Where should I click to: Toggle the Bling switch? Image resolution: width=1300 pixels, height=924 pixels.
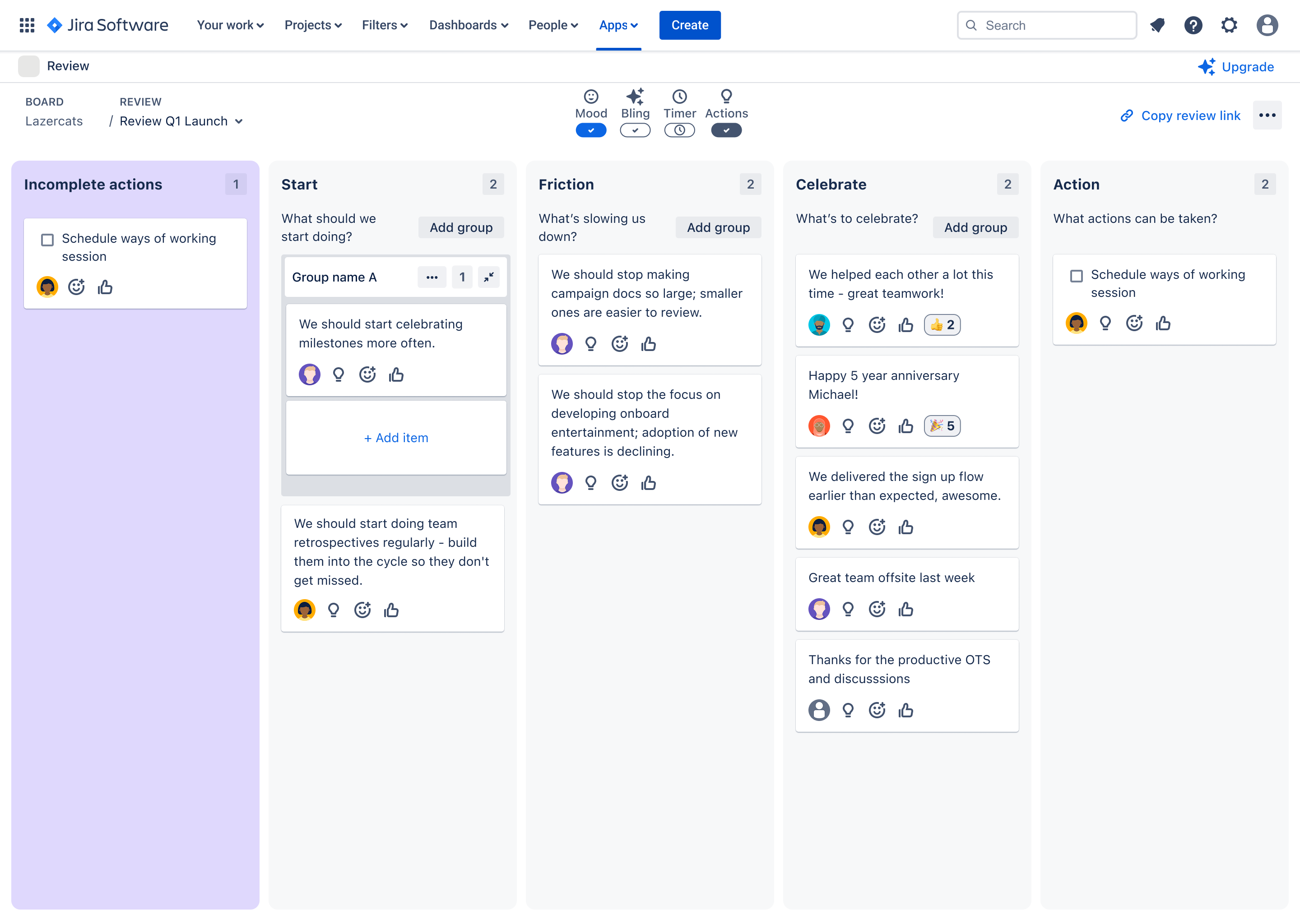(x=635, y=130)
